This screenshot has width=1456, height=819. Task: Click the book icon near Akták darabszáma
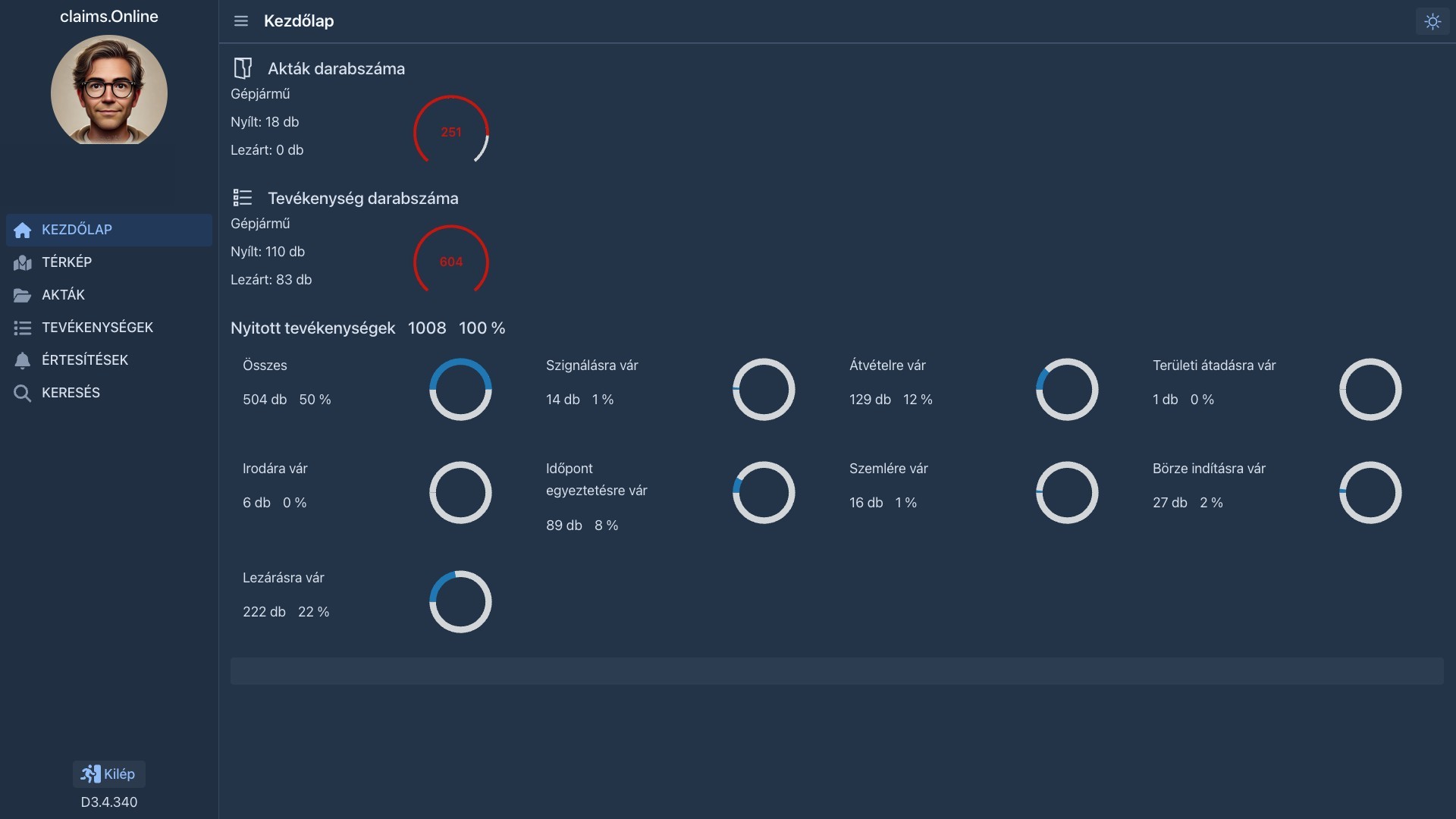pos(243,67)
